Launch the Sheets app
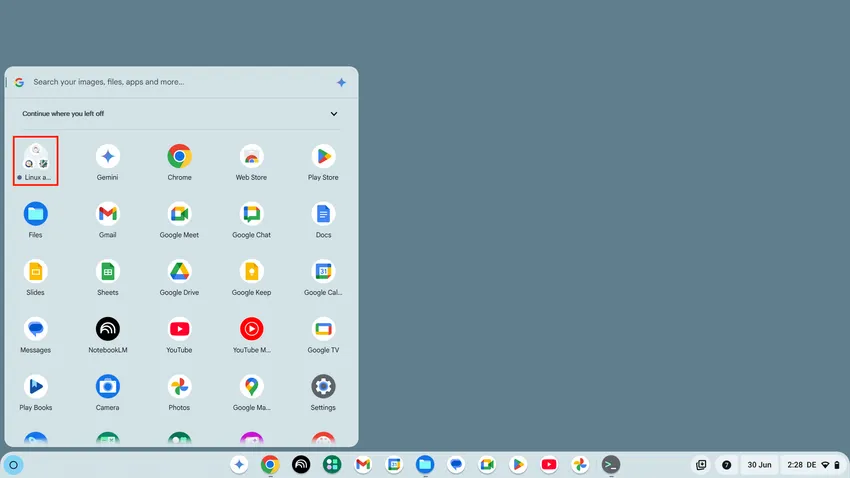Image resolution: width=850 pixels, height=478 pixels. coord(107,276)
